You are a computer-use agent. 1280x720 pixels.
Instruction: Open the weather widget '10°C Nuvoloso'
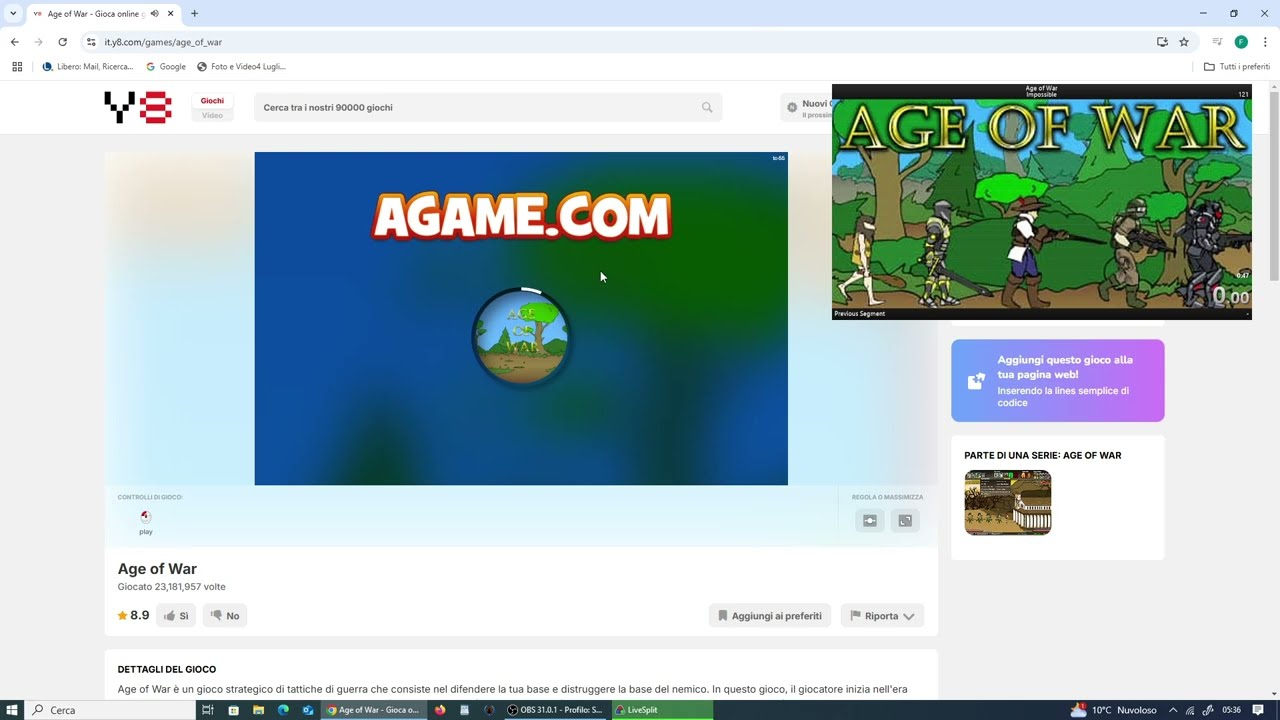pyautogui.click(x=1113, y=710)
